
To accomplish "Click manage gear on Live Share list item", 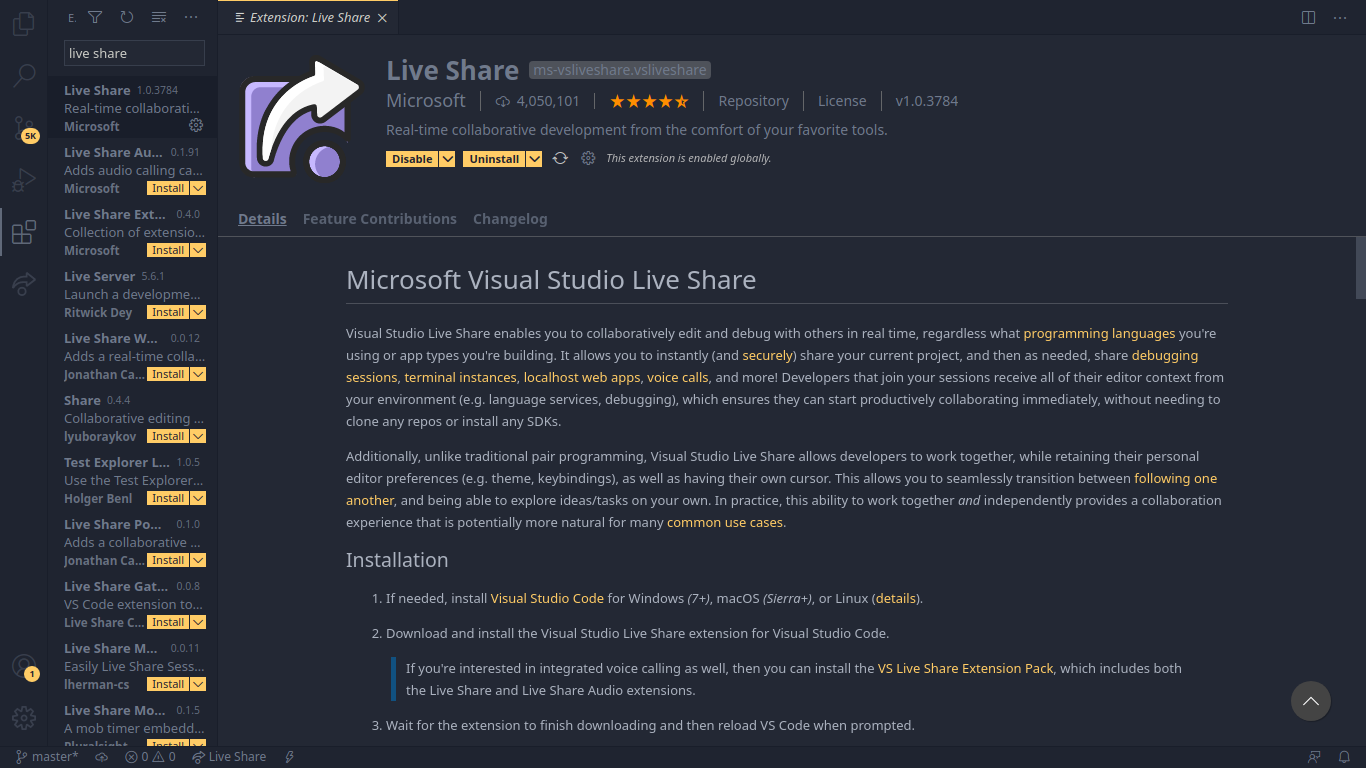I will (x=196, y=125).
